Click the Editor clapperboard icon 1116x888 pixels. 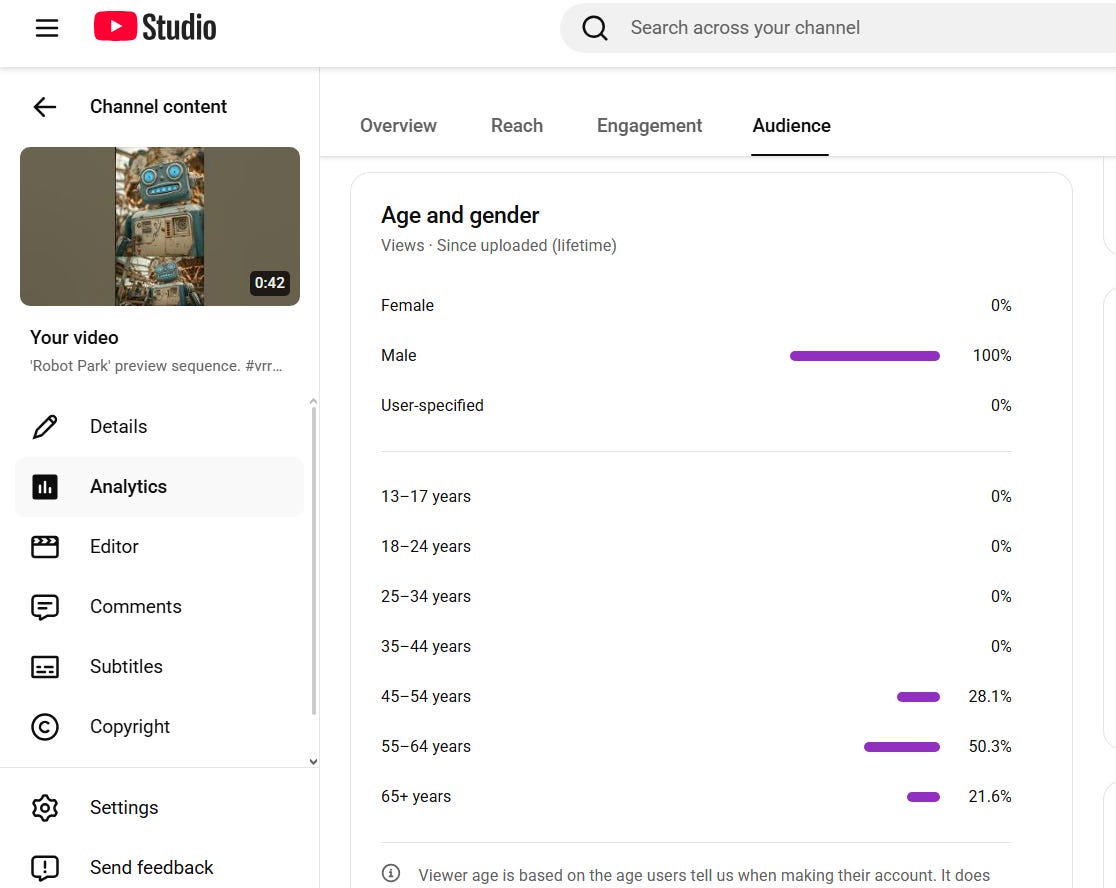click(x=45, y=546)
